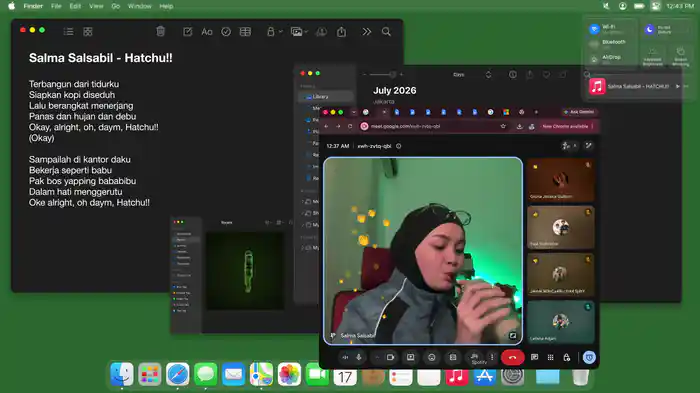
Task: Click the info icon in the Photos toolbar
Action: 512,75
